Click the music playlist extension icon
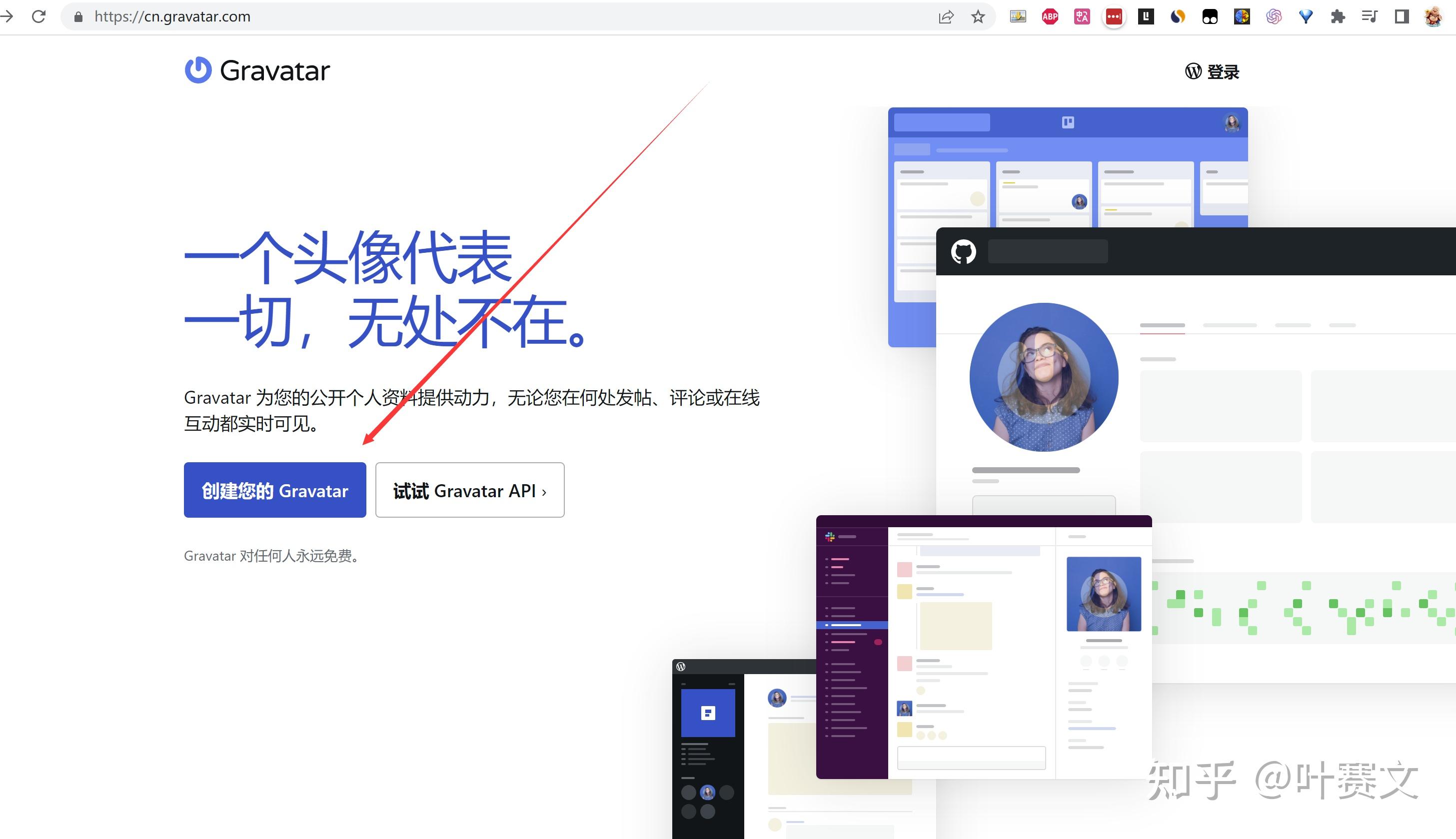Screen dimensions: 1456x839 tap(1370, 16)
